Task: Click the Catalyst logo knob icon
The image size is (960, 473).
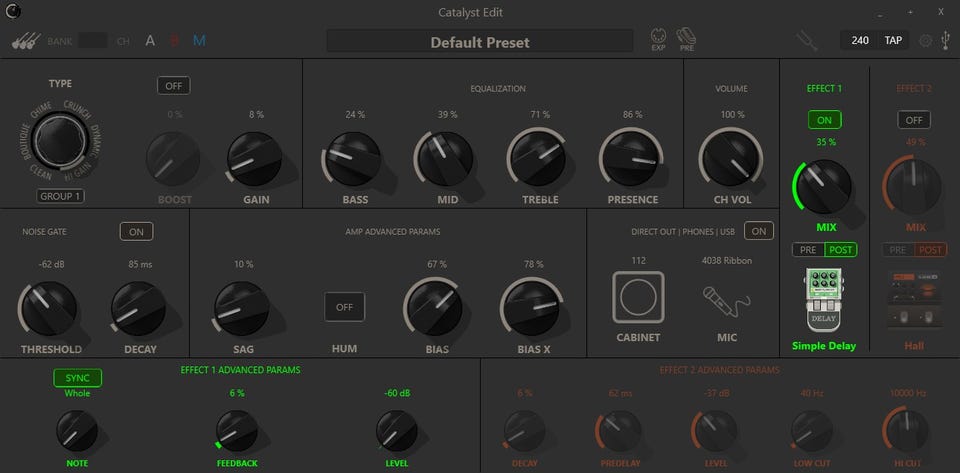Action: click(13, 11)
